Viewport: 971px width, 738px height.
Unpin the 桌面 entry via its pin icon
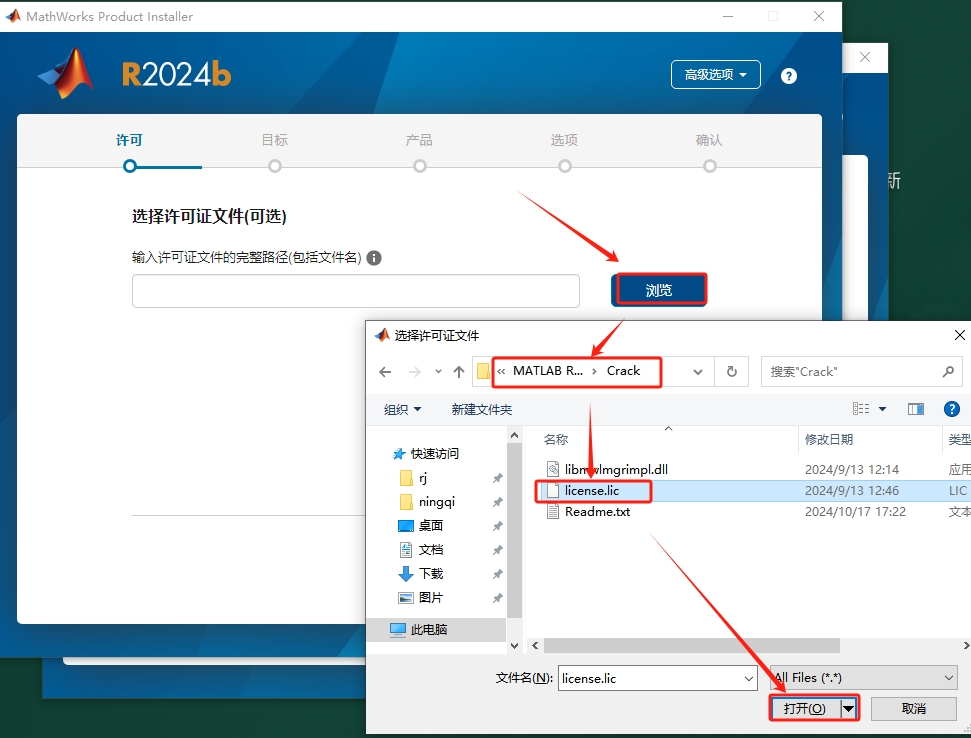click(x=497, y=525)
